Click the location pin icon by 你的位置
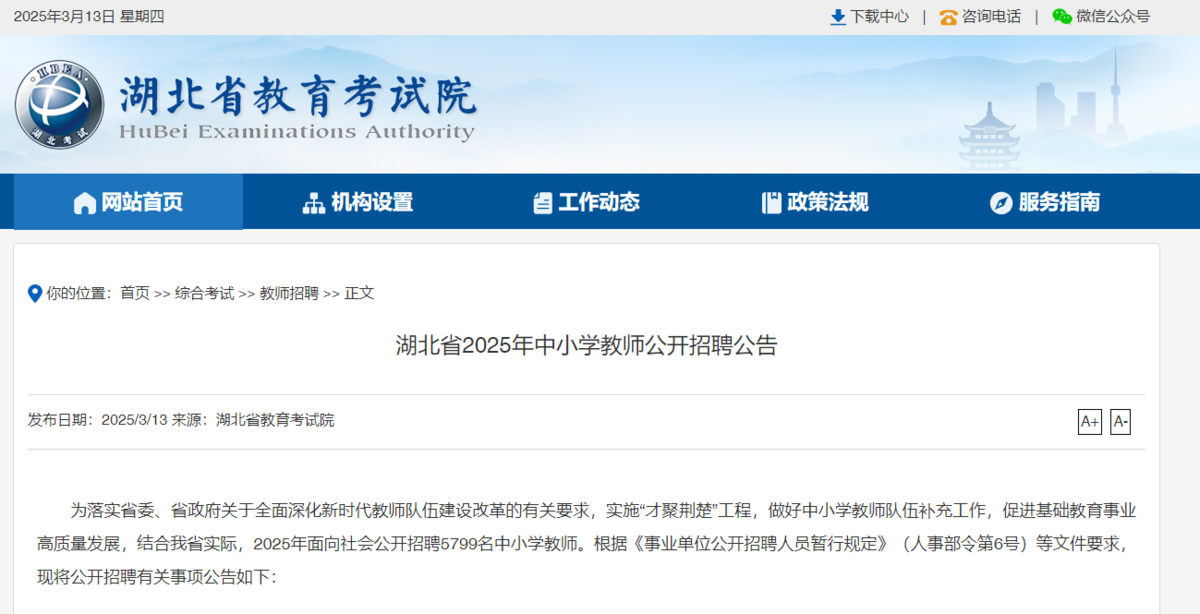Screen dimensions: 1200x614 pos(34,293)
